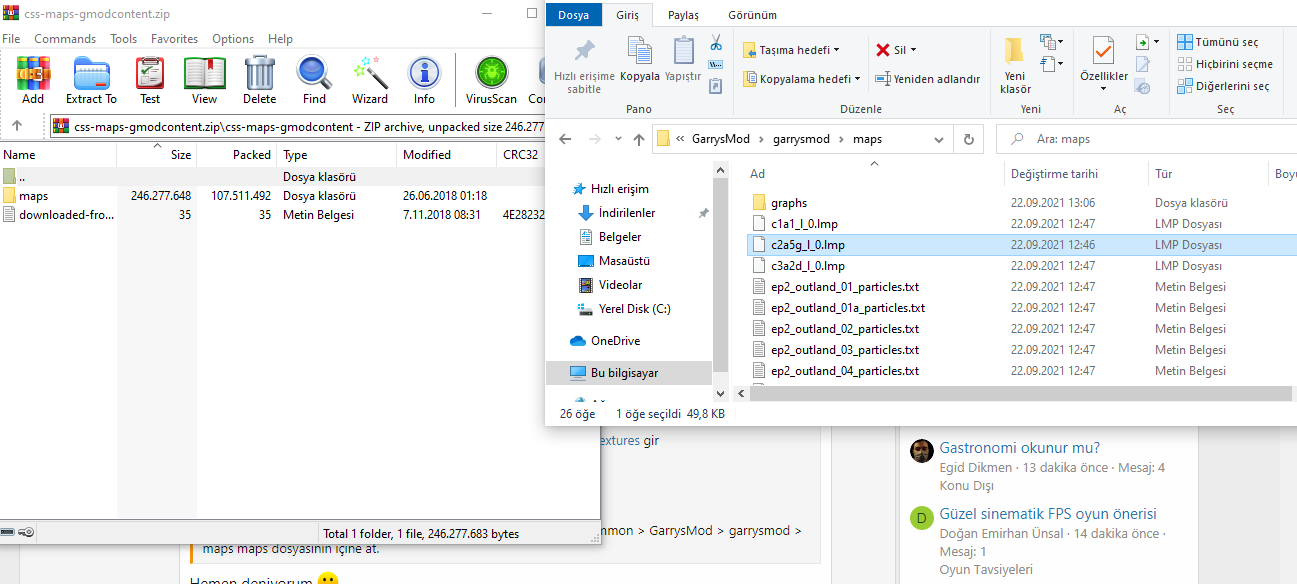Viewport: 1297px width, 584px height.
Task: Open the Help menu in WinRAR
Action: 281,38
